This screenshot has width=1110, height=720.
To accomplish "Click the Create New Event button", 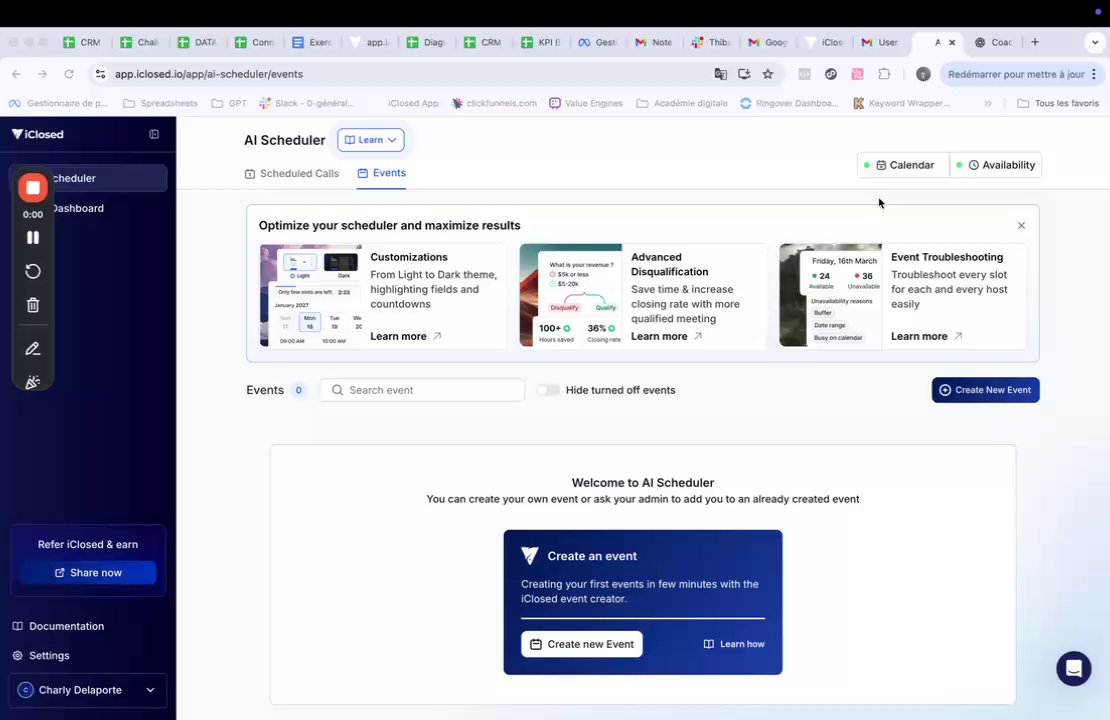I will pyautogui.click(x=985, y=390).
